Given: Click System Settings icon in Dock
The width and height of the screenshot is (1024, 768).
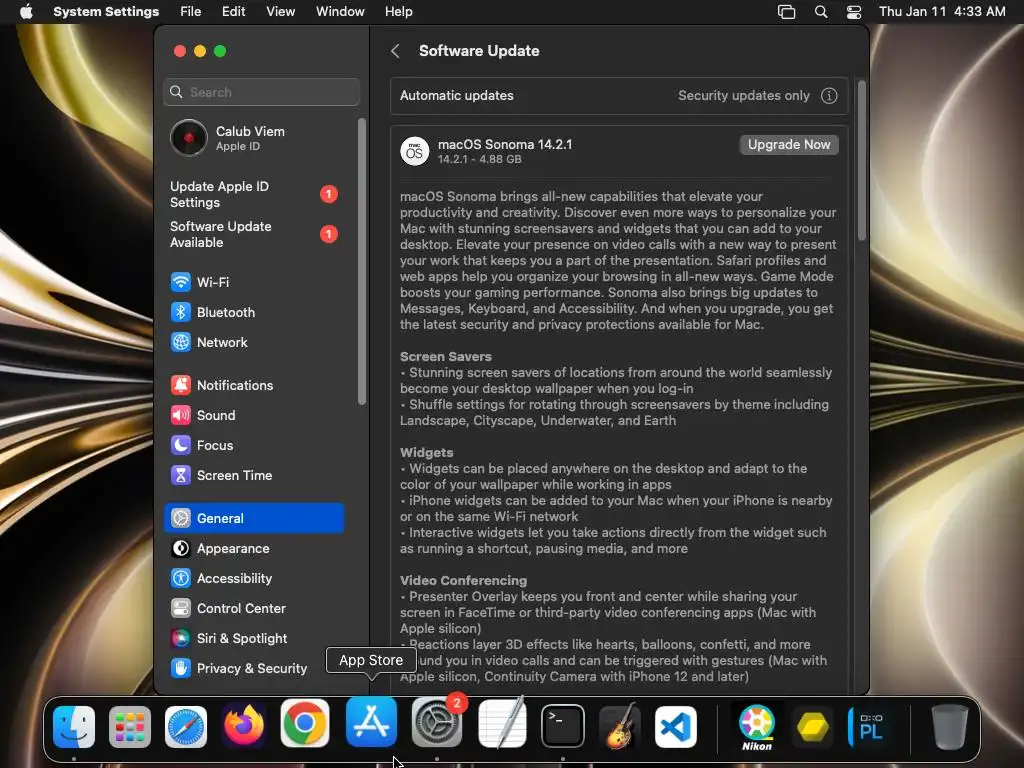Looking at the screenshot, I should pos(437,724).
